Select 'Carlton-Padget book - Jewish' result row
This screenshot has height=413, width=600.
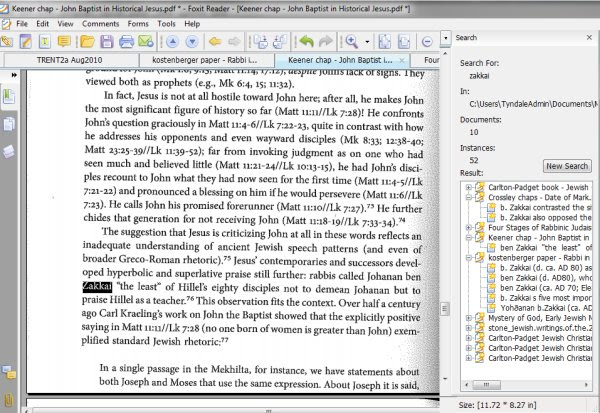(x=538, y=187)
